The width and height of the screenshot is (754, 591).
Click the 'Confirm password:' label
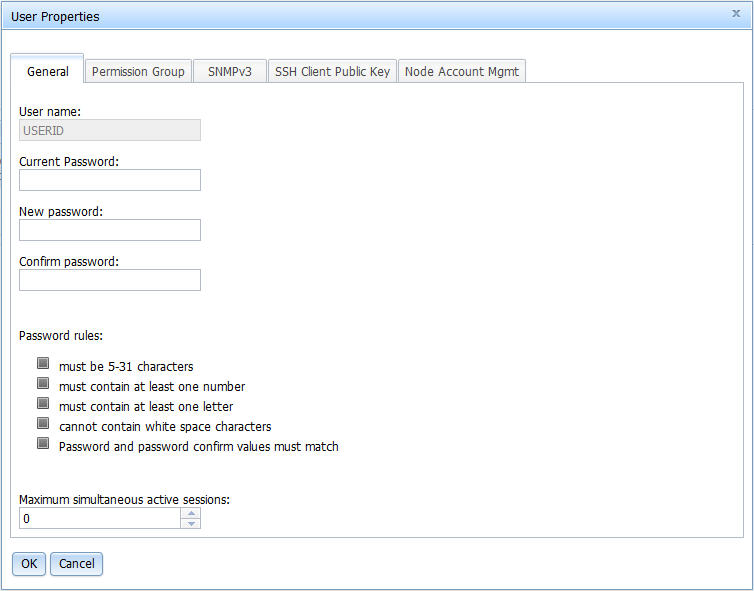(x=69, y=262)
